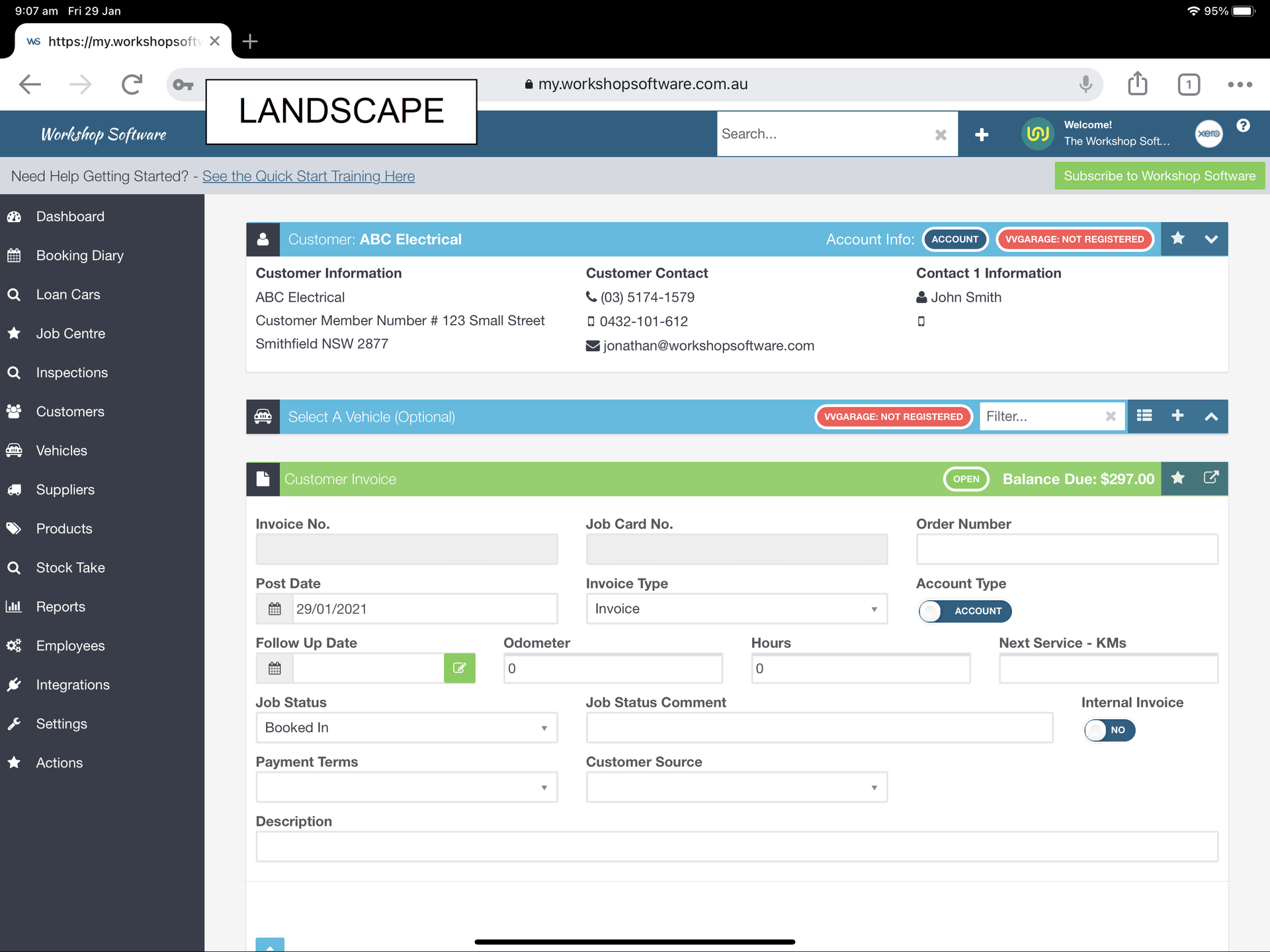Click the OPEN invoice status badge
1270x952 pixels.
(966, 479)
